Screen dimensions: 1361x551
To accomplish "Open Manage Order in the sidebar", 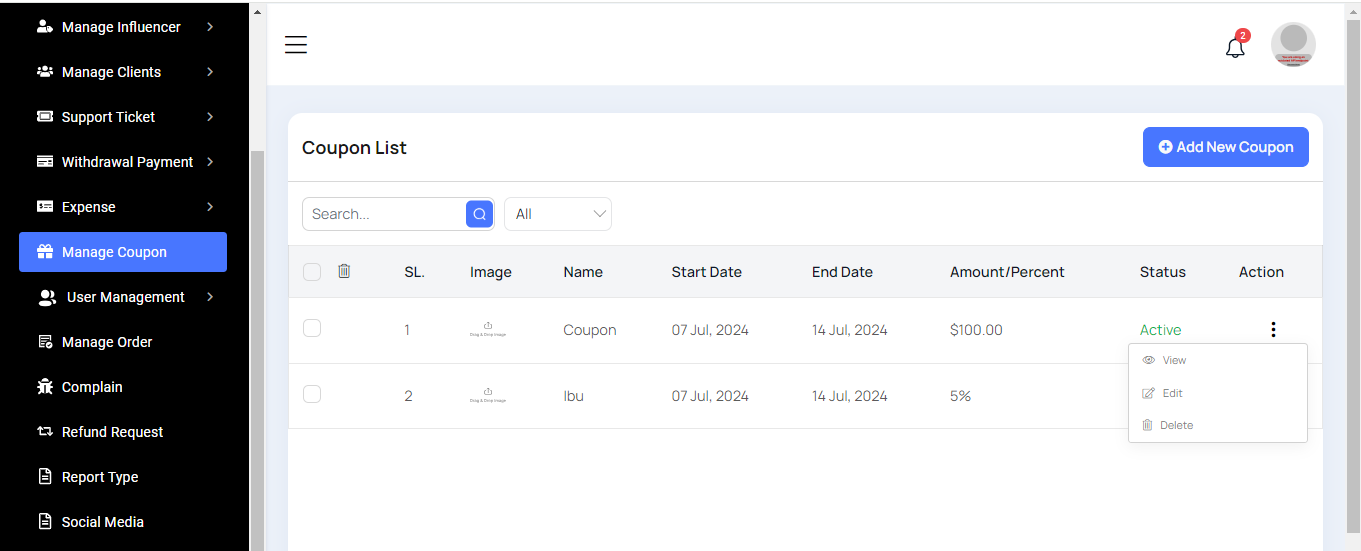I will pyautogui.click(x=107, y=342).
